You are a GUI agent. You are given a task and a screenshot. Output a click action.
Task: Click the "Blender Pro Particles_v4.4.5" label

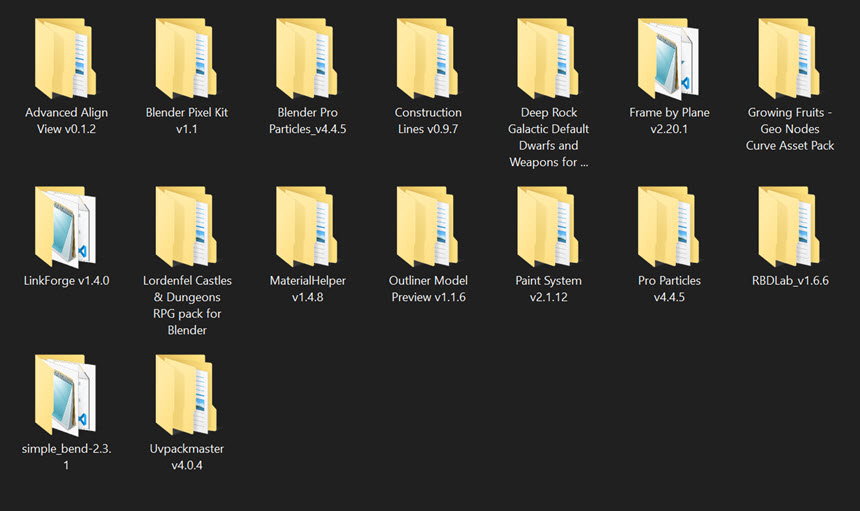click(x=307, y=121)
